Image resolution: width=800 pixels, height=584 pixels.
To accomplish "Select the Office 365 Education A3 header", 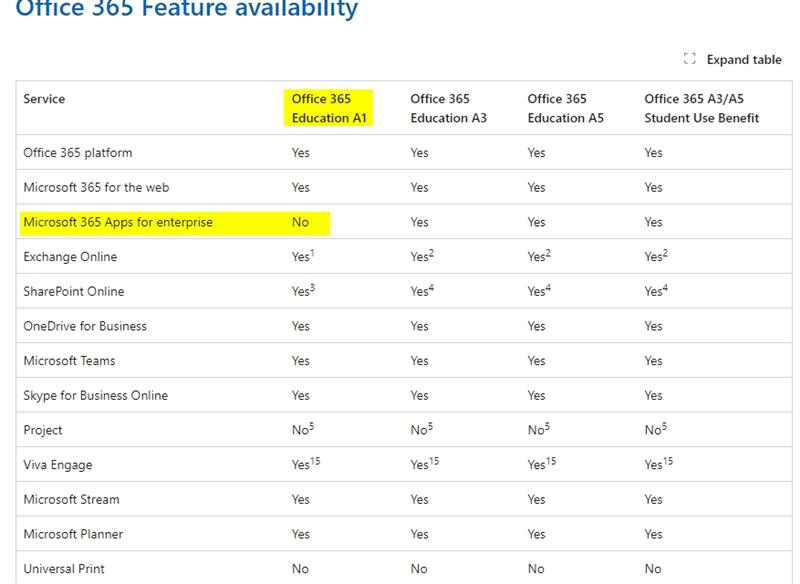I will 448,108.
